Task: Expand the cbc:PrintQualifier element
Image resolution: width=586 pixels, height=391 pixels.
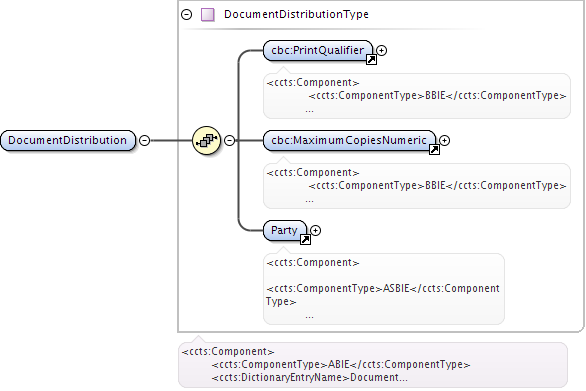Action: tap(382, 50)
